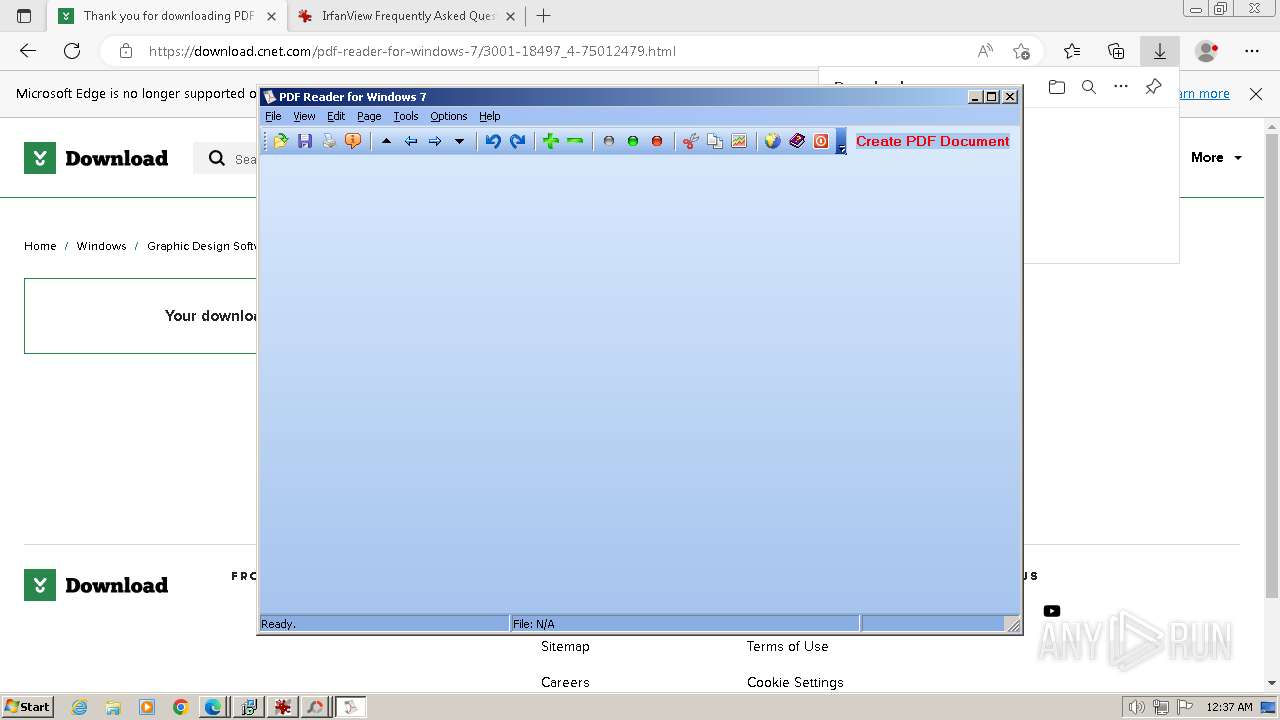
Task: Open a new browser tab
Action: 543,16
